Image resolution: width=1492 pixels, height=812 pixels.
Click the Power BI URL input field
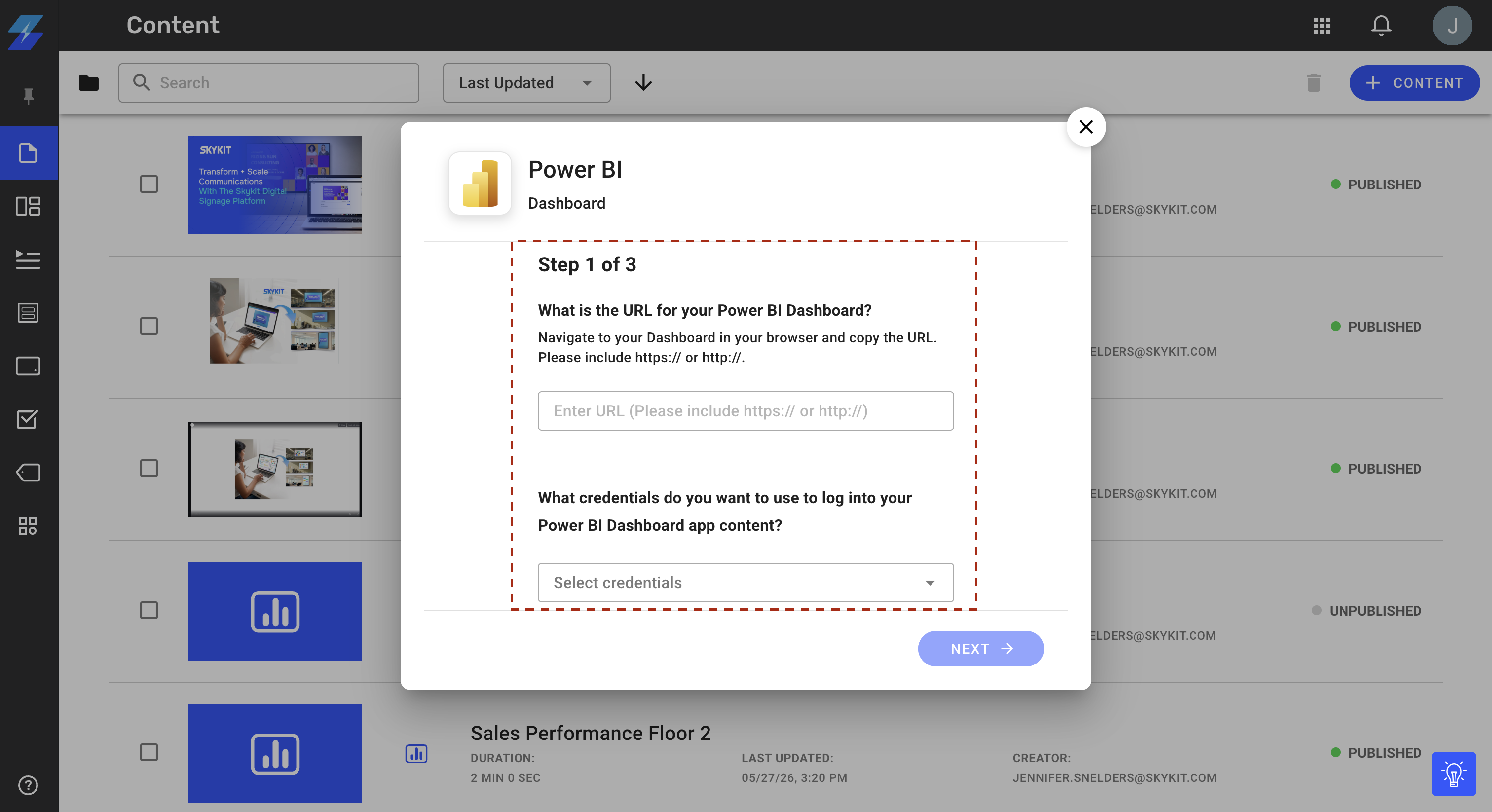point(746,411)
